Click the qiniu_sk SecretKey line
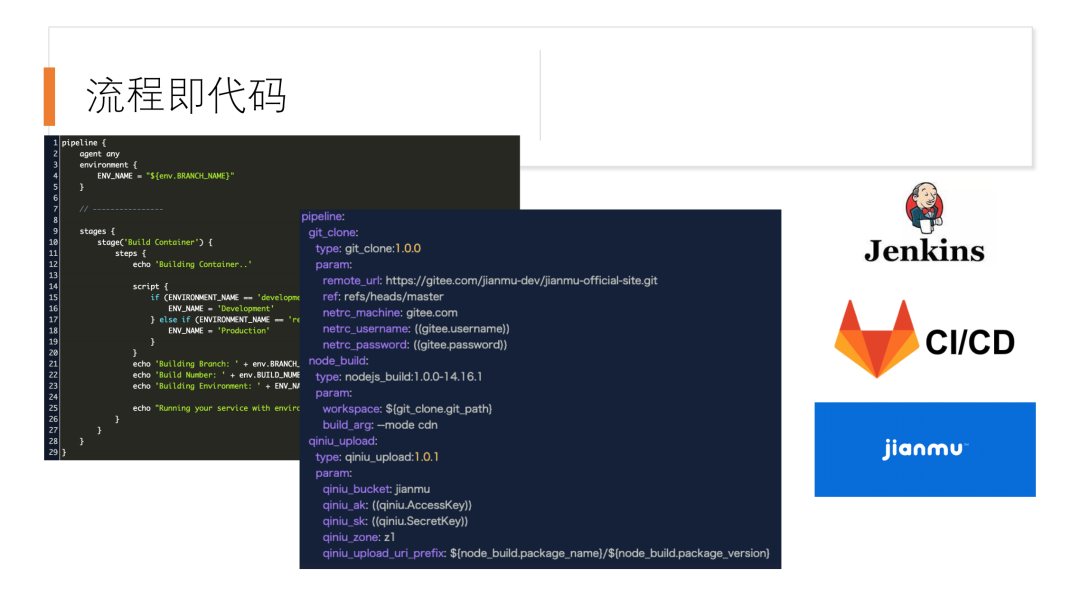This screenshot has width=1080, height=608. point(395,521)
